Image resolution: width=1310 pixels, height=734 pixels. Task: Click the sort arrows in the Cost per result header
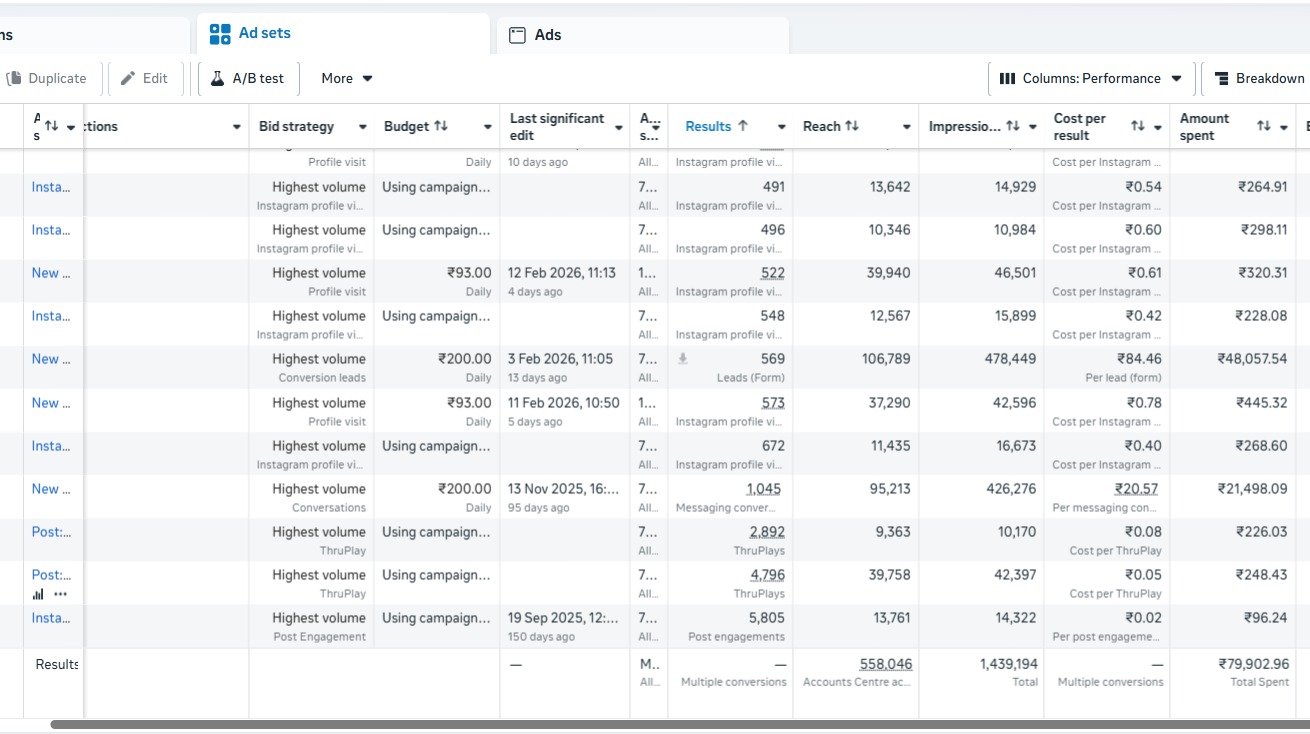(1137, 127)
